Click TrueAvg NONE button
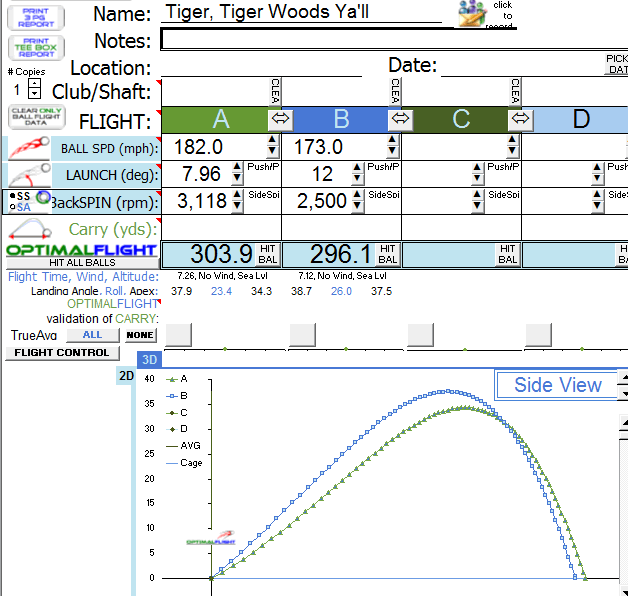The height and width of the screenshot is (596, 628). tap(140, 335)
